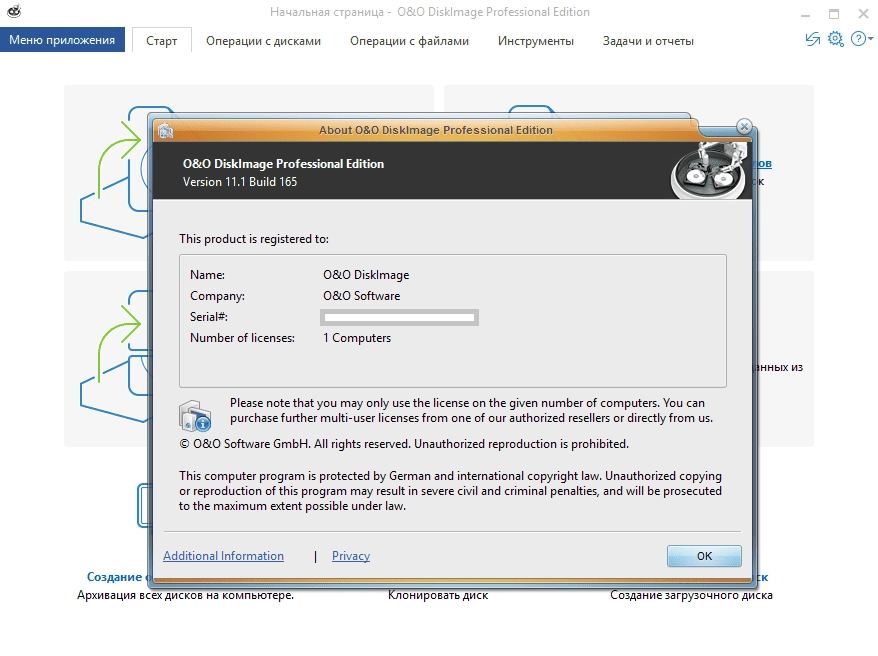The width and height of the screenshot is (878, 656).
Task: Click the drive backup icon with the green arrow in the top-left tile
Action: click(x=115, y=171)
